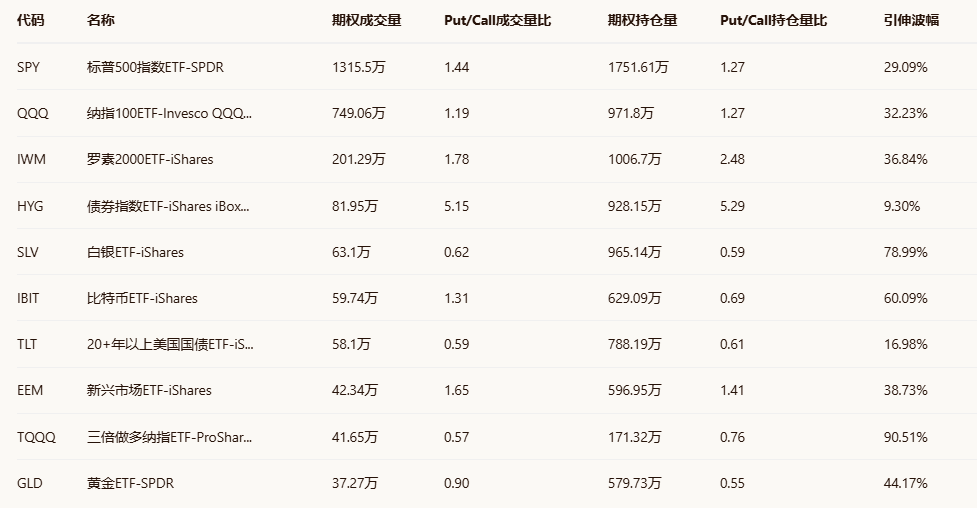Click the 代码 column header

click(31, 20)
